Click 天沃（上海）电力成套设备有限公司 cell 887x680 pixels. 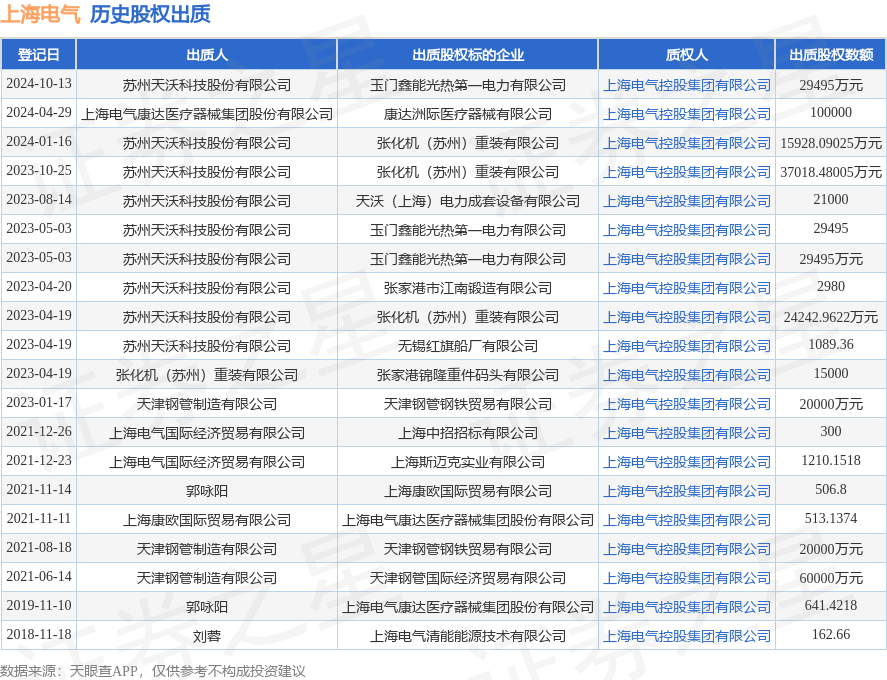(x=467, y=201)
